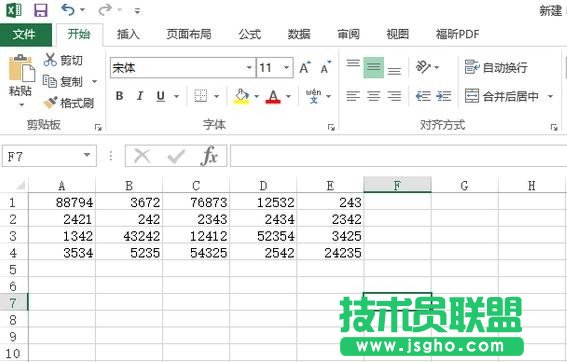Switch to Insert (插入) tab

pos(128,34)
